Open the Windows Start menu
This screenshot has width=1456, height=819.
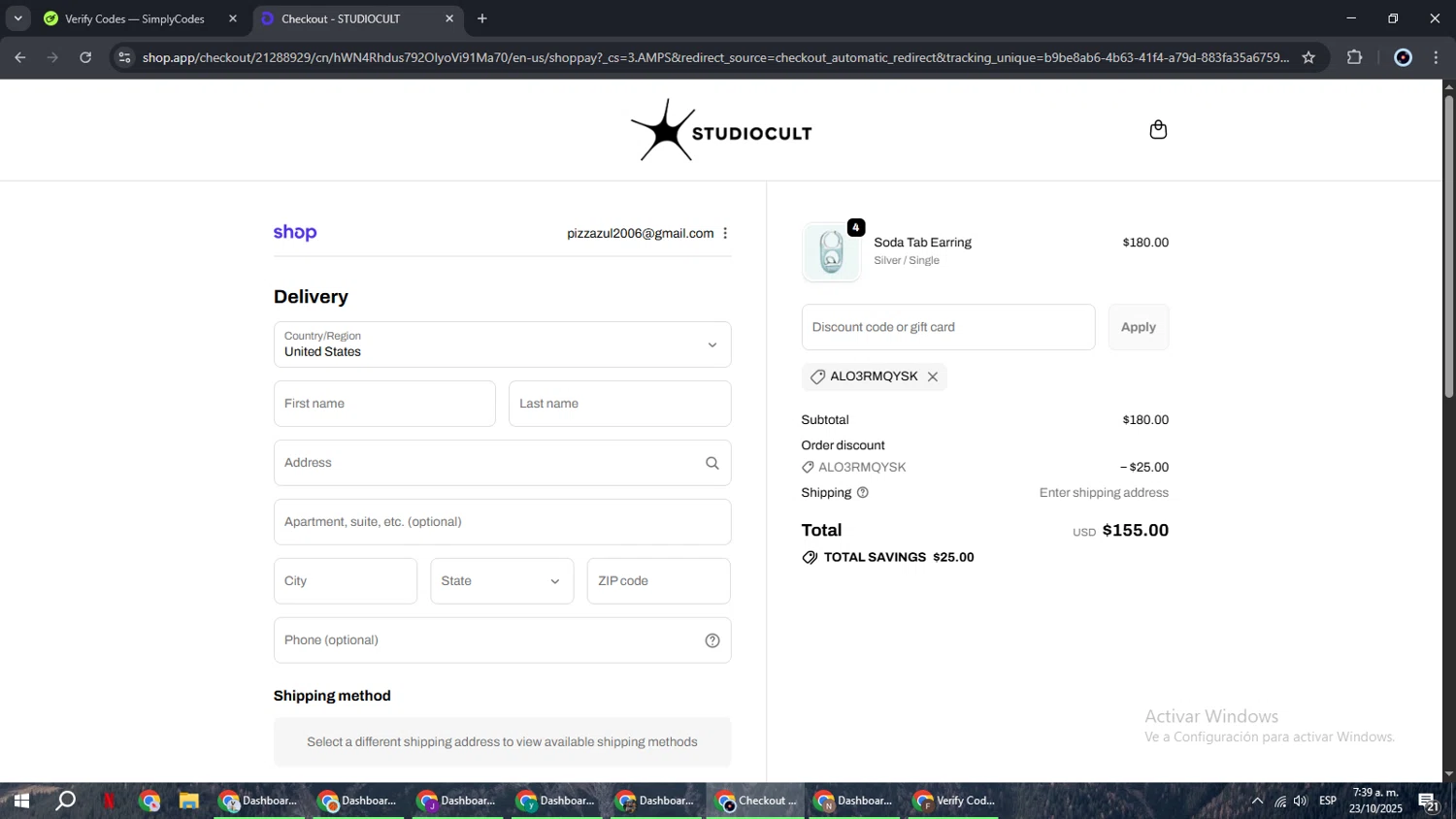pyautogui.click(x=21, y=801)
